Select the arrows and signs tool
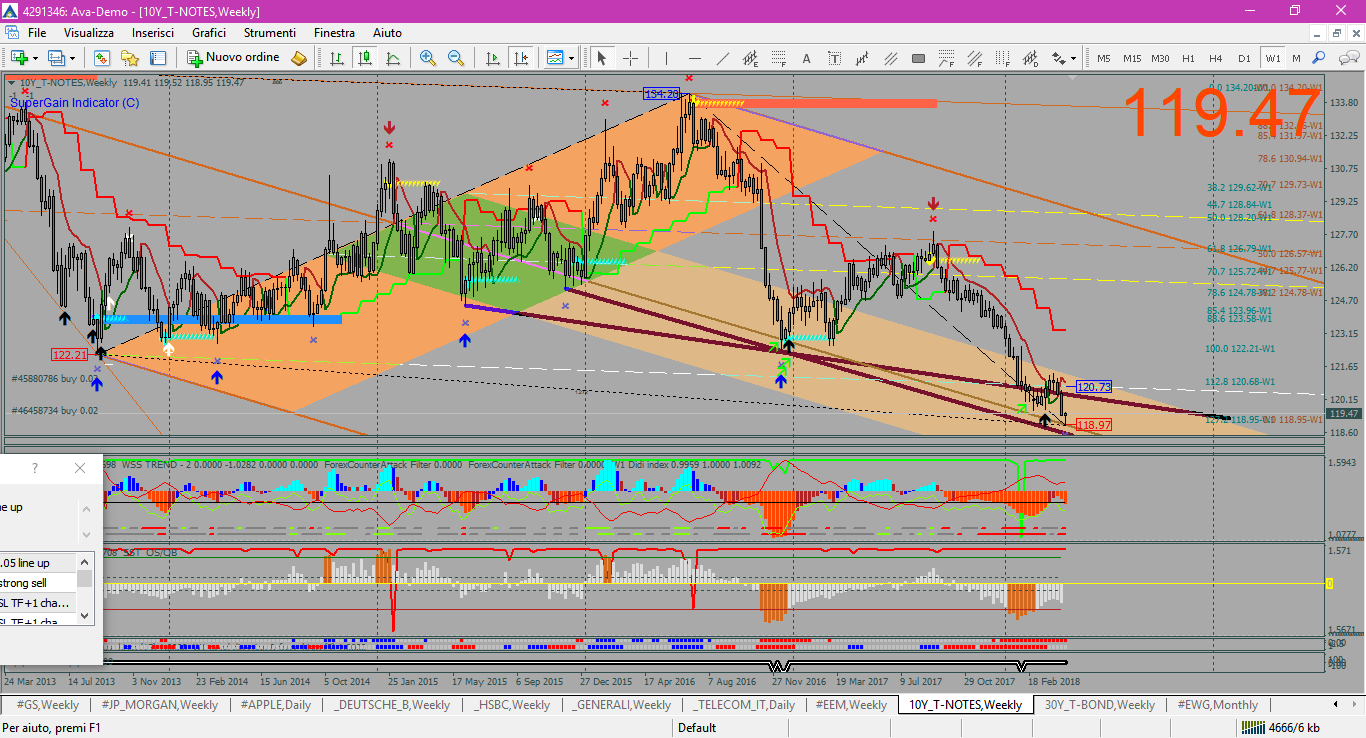This screenshot has width=1366, height=738. pyautogui.click(x=1058, y=58)
